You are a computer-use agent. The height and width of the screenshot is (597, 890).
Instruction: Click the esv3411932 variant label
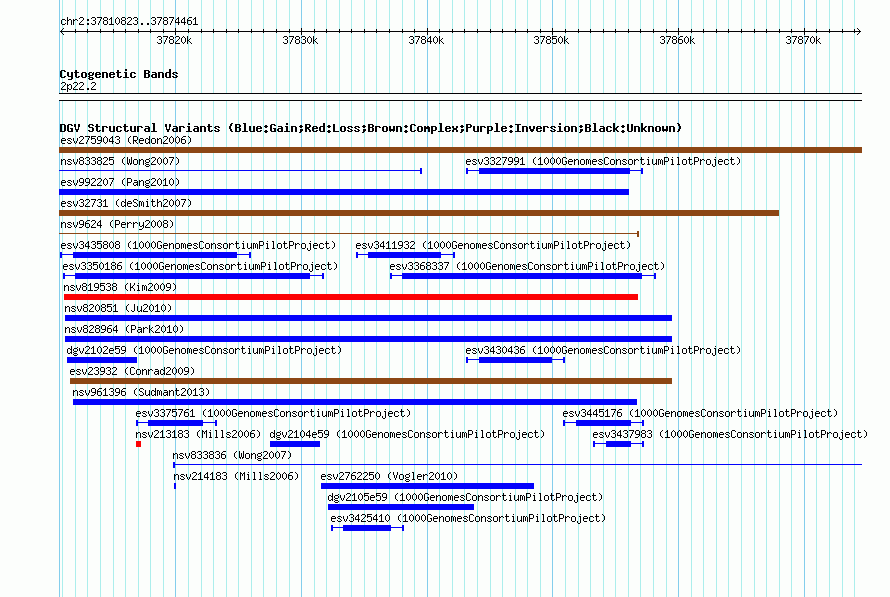click(493, 245)
